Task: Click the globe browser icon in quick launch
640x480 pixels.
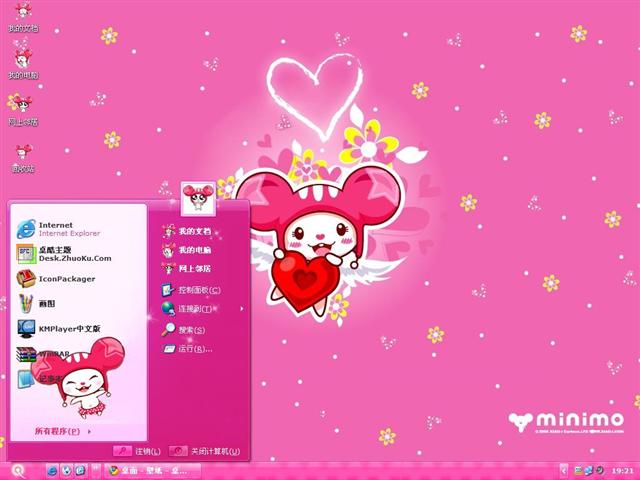Action: pos(66,471)
